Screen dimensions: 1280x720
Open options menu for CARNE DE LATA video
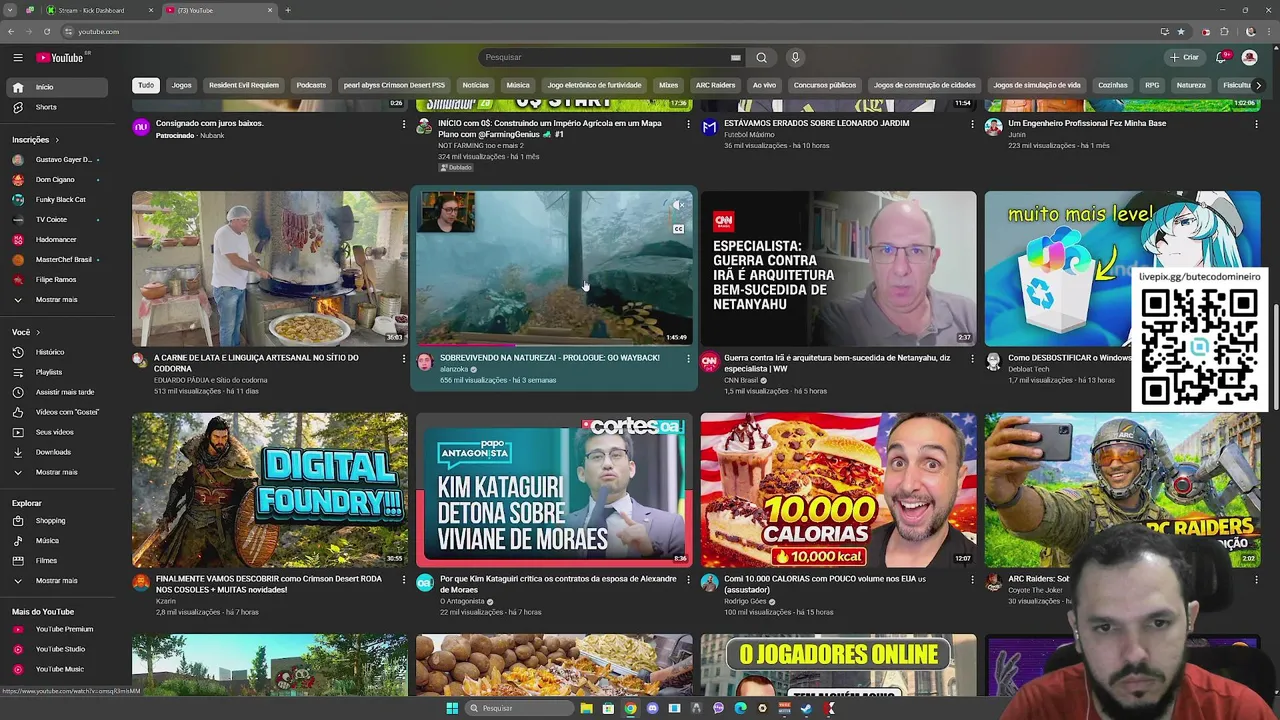coord(404,358)
